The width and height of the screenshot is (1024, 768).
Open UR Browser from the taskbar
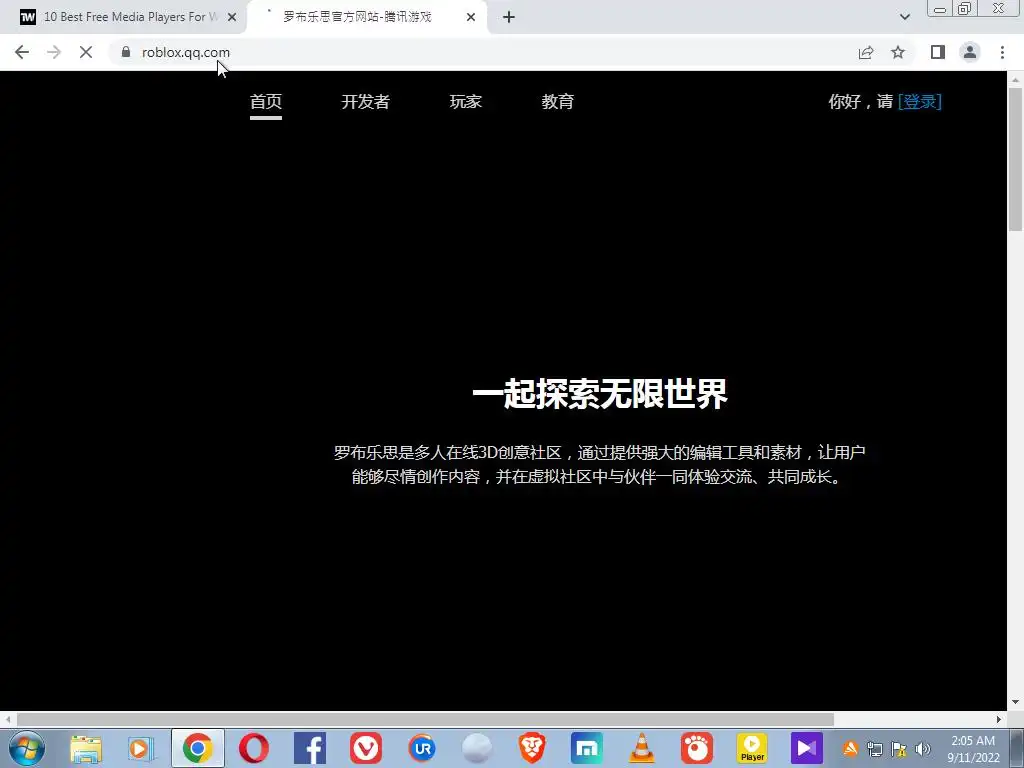(422, 748)
